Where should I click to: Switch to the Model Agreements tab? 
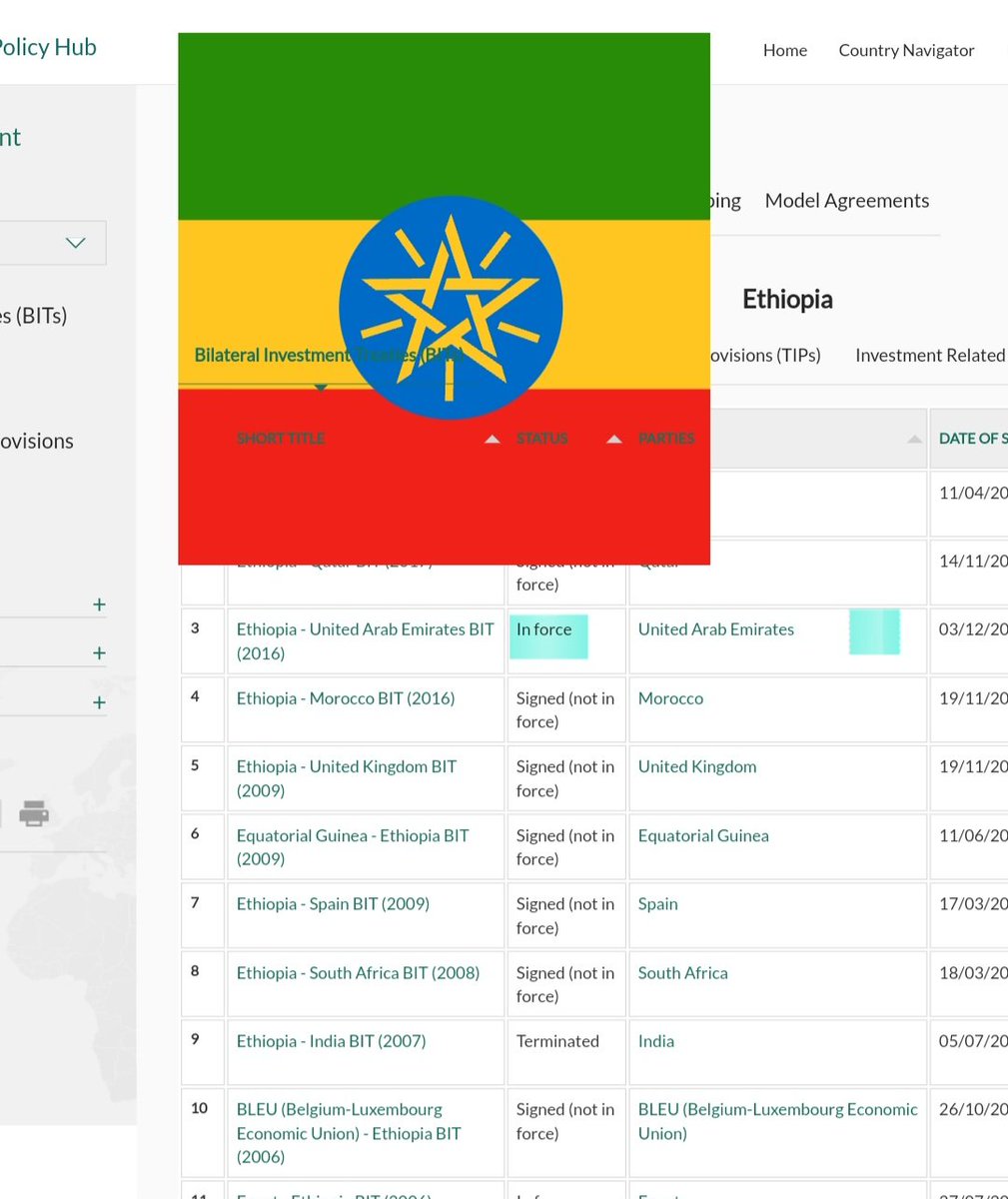pos(847,201)
